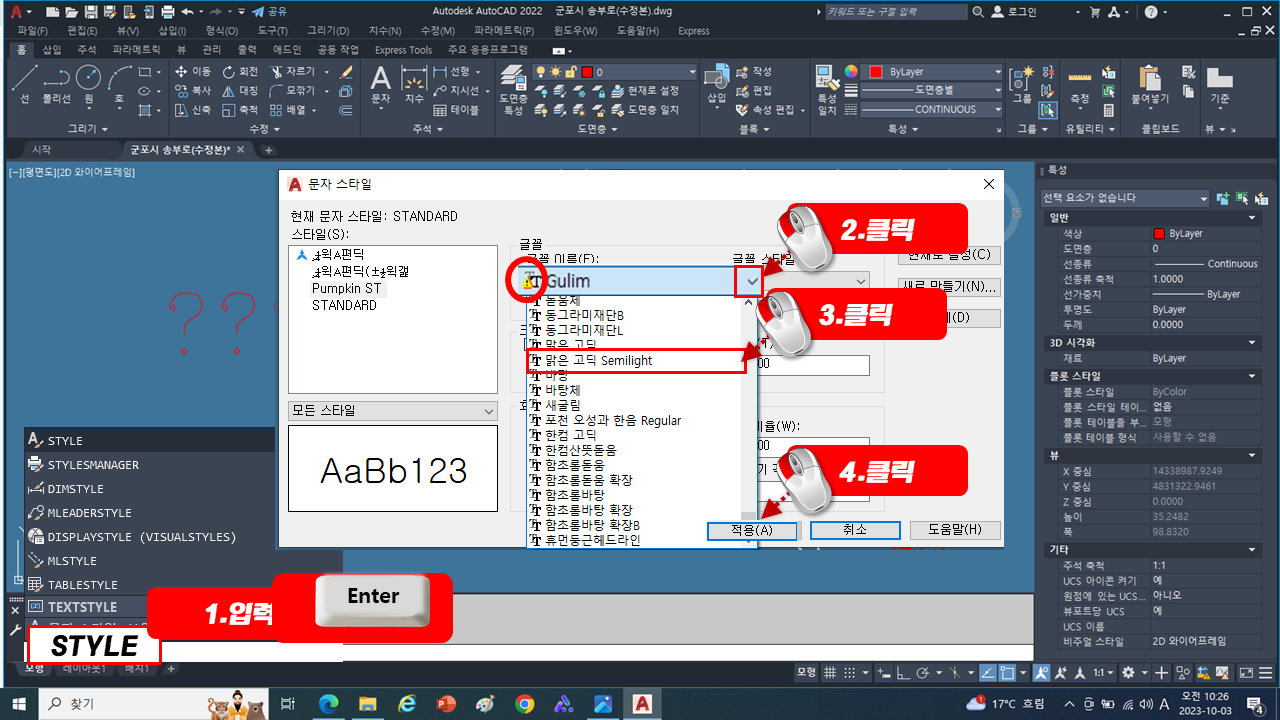Screen dimensions: 1280x720
Task: Open the Text (문자) tool
Action: 380,85
